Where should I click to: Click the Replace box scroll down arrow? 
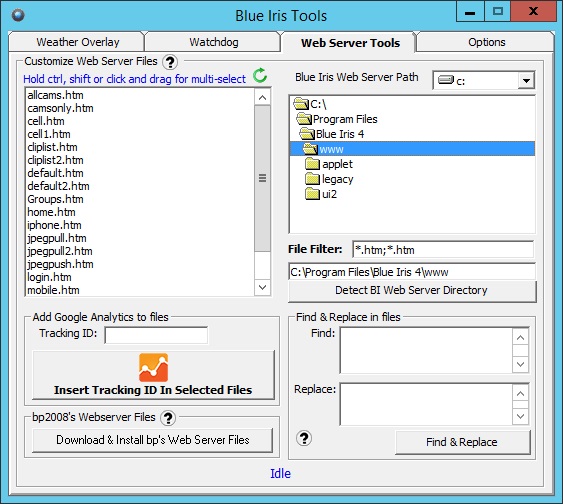520,416
